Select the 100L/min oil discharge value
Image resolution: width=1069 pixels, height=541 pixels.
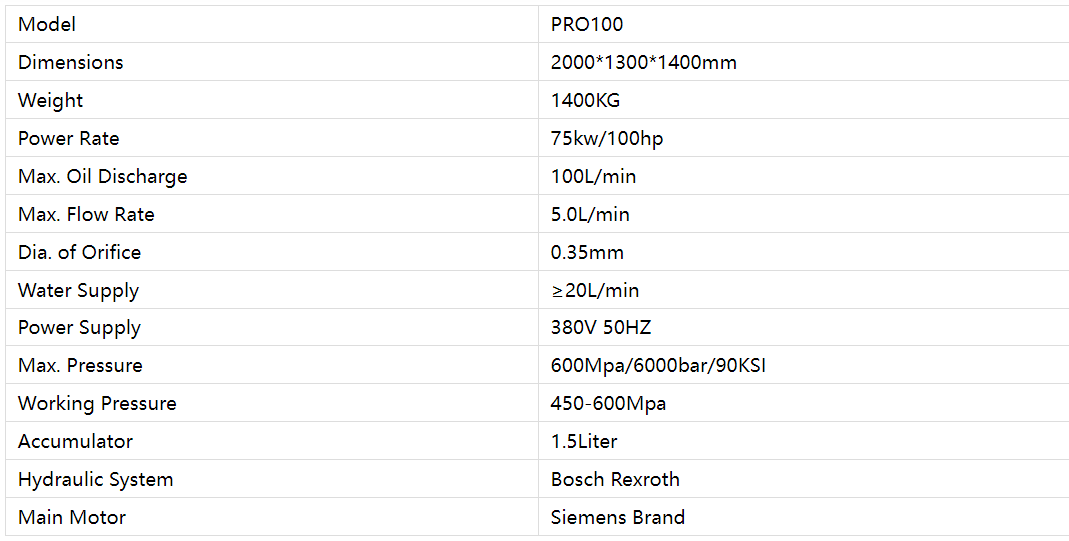593,176
